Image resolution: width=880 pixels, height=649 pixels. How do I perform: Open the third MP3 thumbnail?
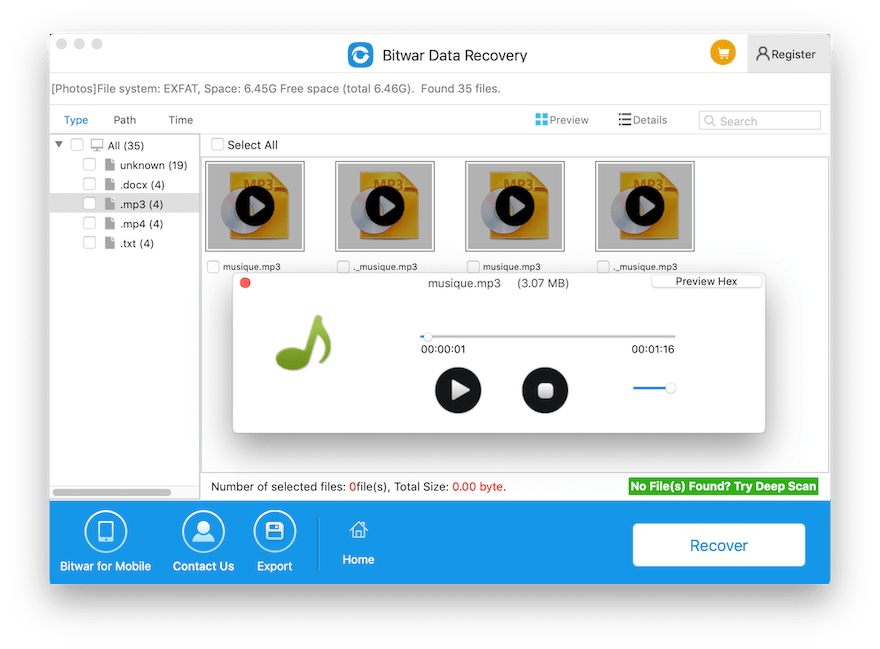click(x=515, y=206)
